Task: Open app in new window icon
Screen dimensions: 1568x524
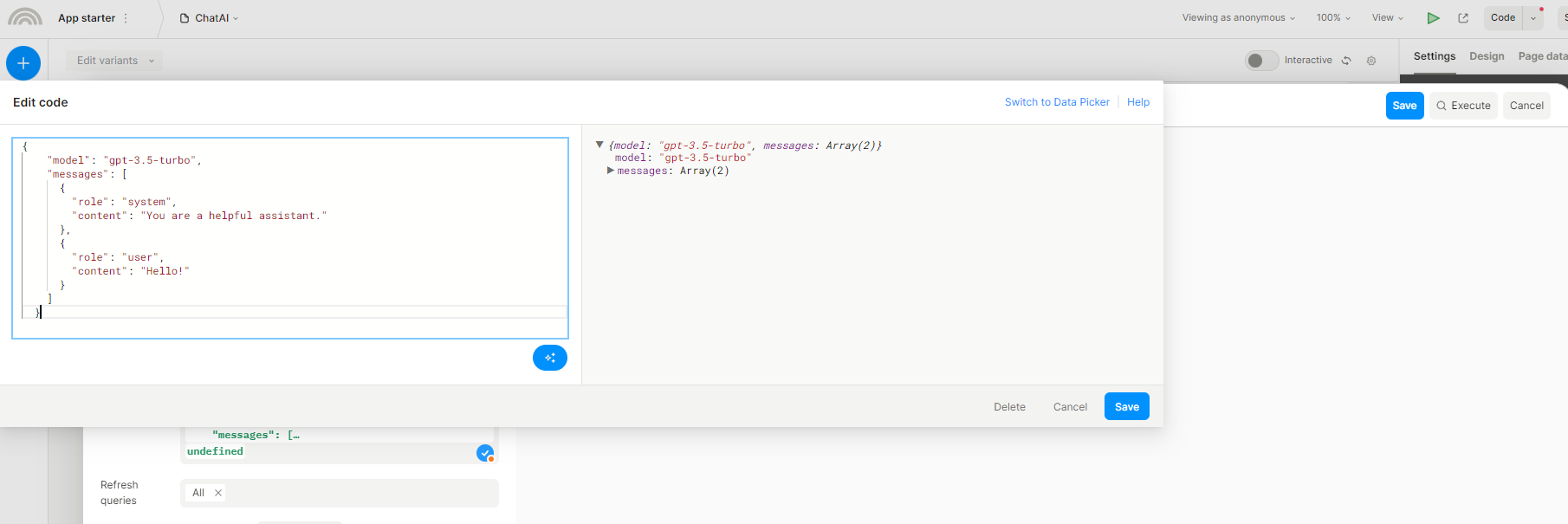Action: [x=1463, y=18]
